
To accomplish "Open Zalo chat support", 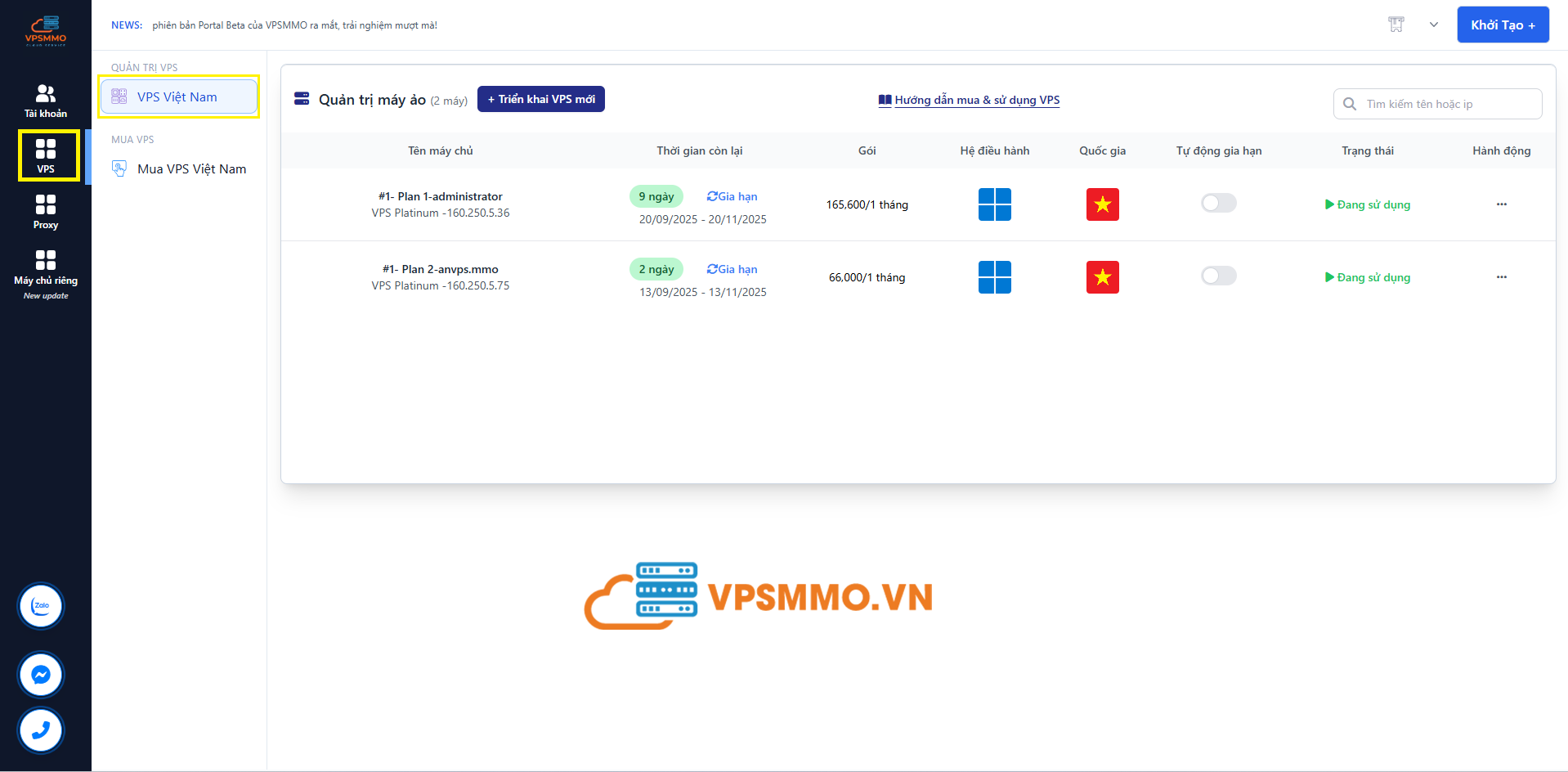I will click(x=41, y=606).
